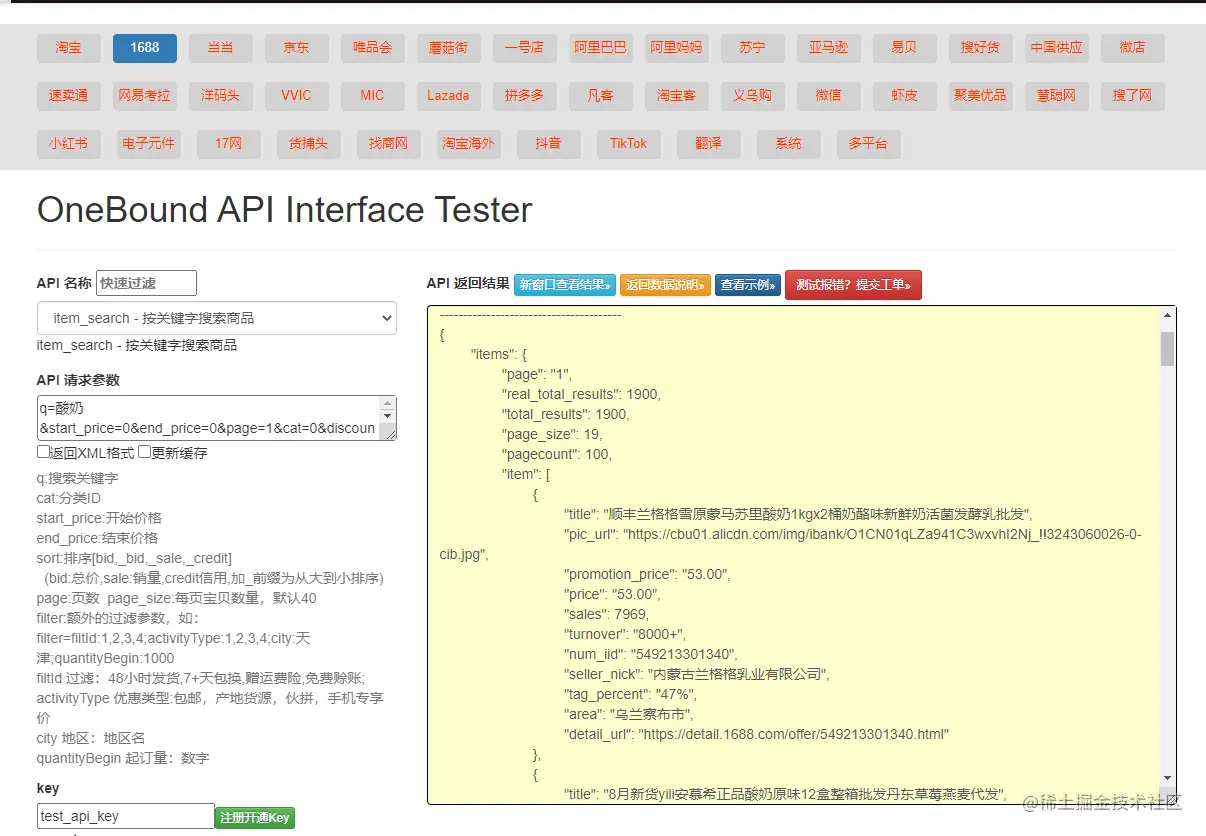Open the 义乌购 tab
Image resolution: width=1206 pixels, height=836 pixels.
[753, 96]
